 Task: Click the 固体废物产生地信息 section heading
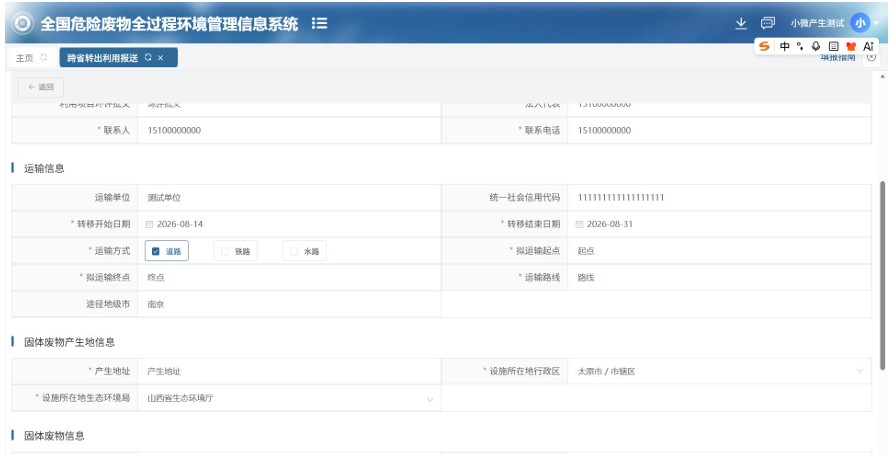click(x=69, y=342)
